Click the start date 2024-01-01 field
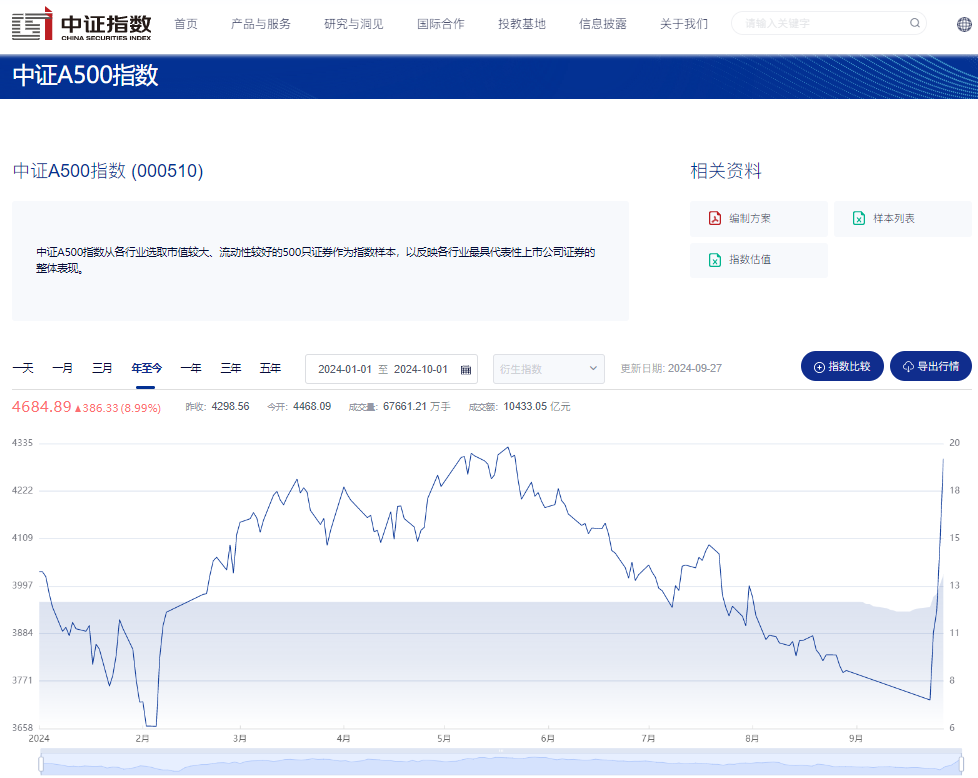 pos(345,369)
